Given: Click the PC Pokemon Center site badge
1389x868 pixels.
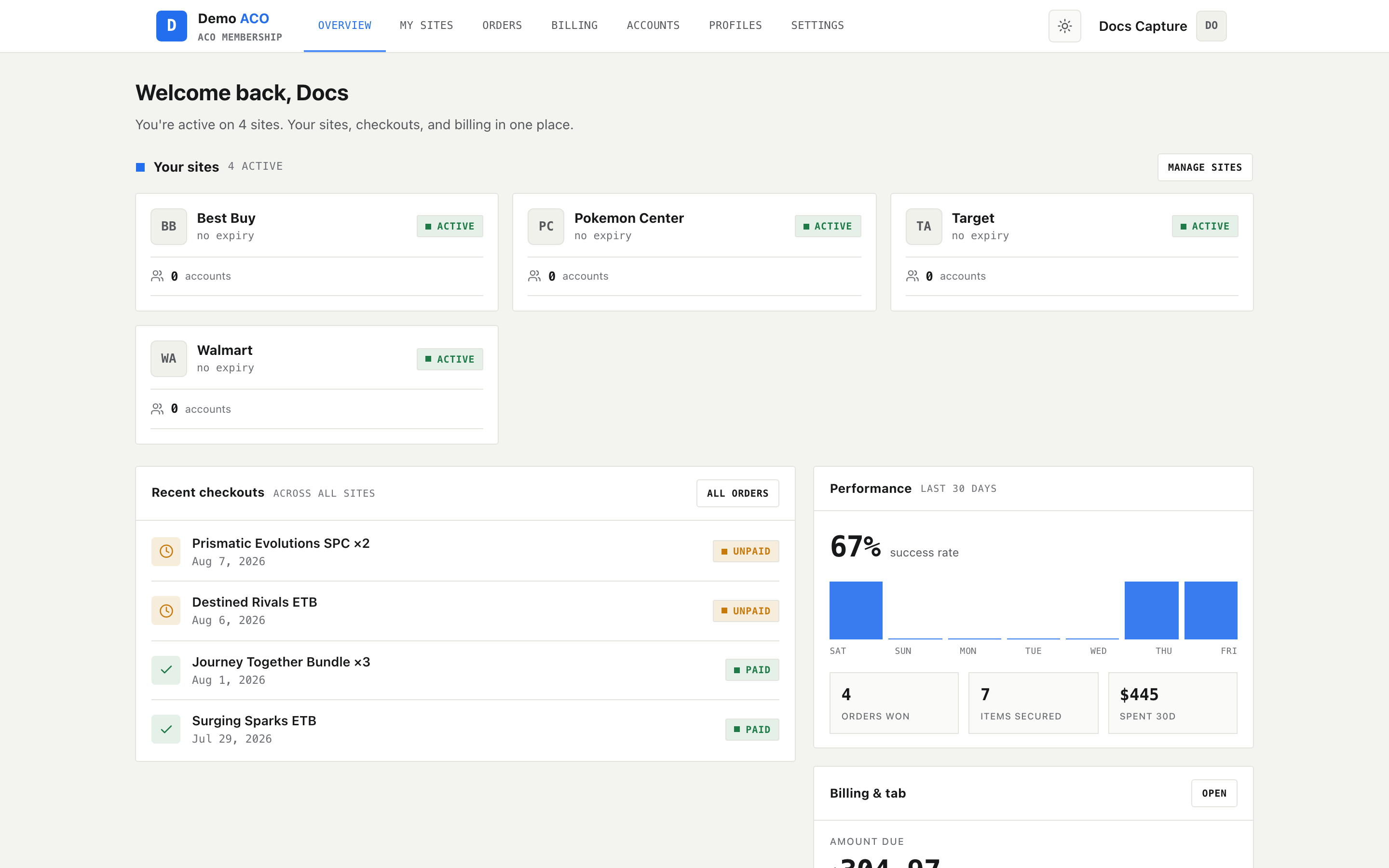Looking at the screenshot, I should tap(546, 226).
